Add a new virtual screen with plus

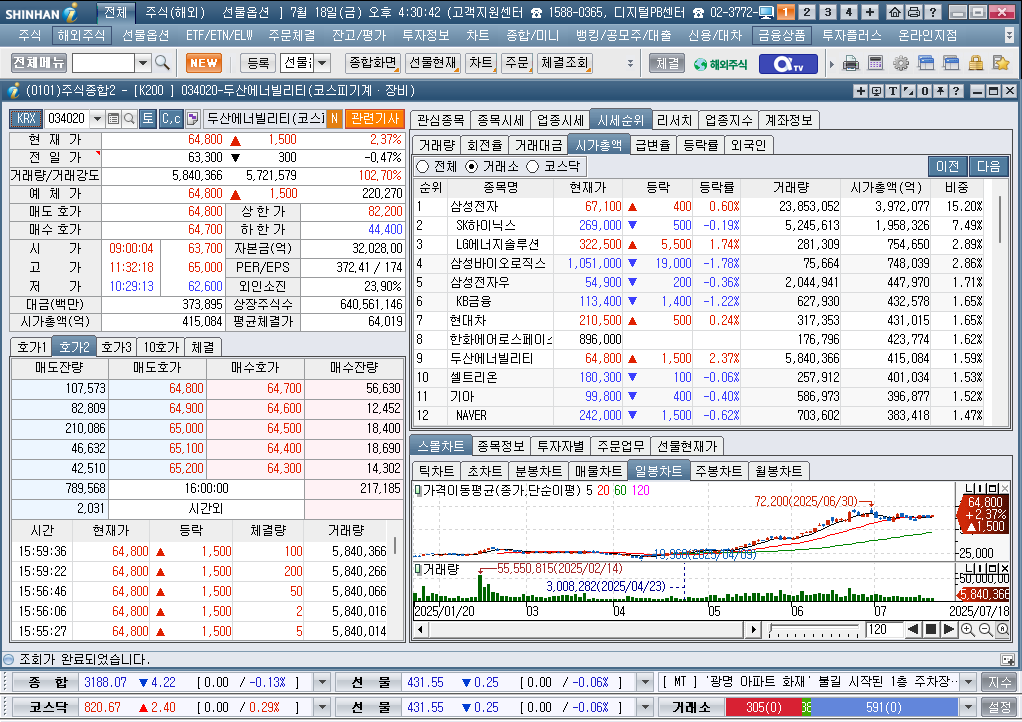click(869, 12)
